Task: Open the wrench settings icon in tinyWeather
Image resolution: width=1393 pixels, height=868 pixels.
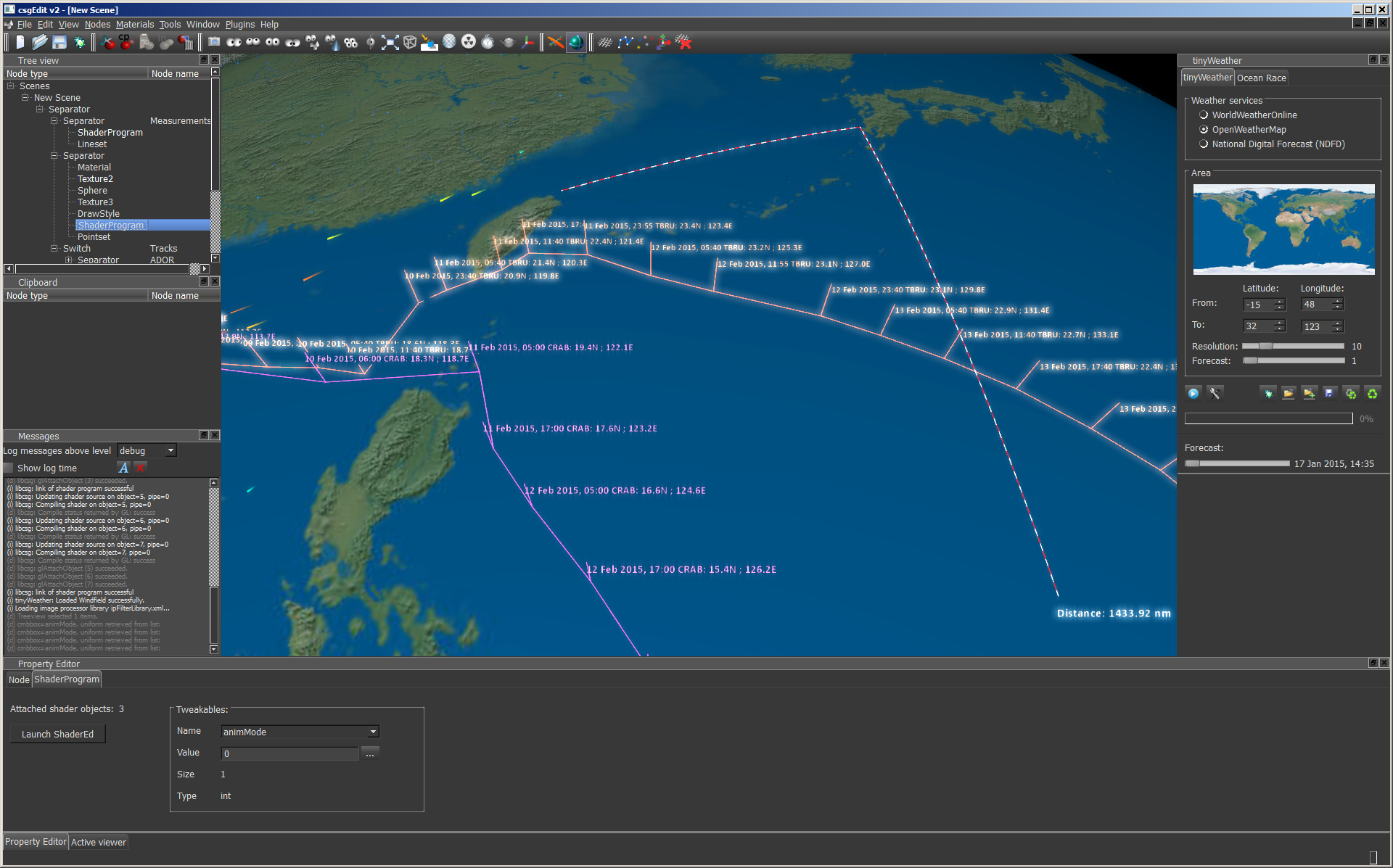Action: (1215, 393)
